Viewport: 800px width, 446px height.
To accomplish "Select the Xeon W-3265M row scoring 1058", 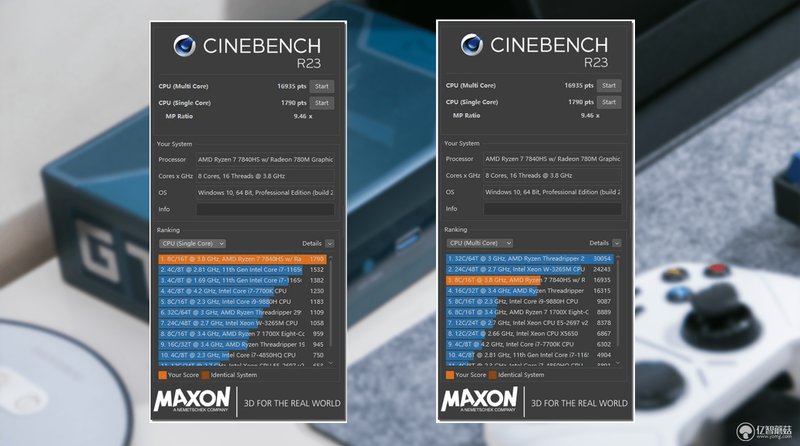I will click(242, 323).
